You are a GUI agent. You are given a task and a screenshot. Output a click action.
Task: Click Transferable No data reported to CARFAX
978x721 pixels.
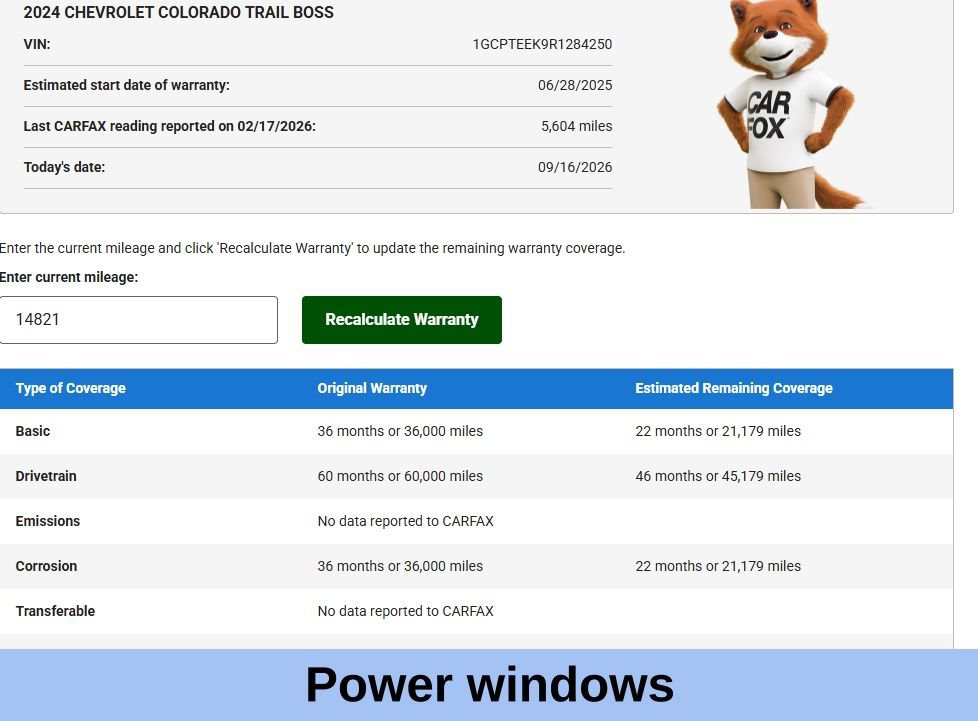click(405, 611)
